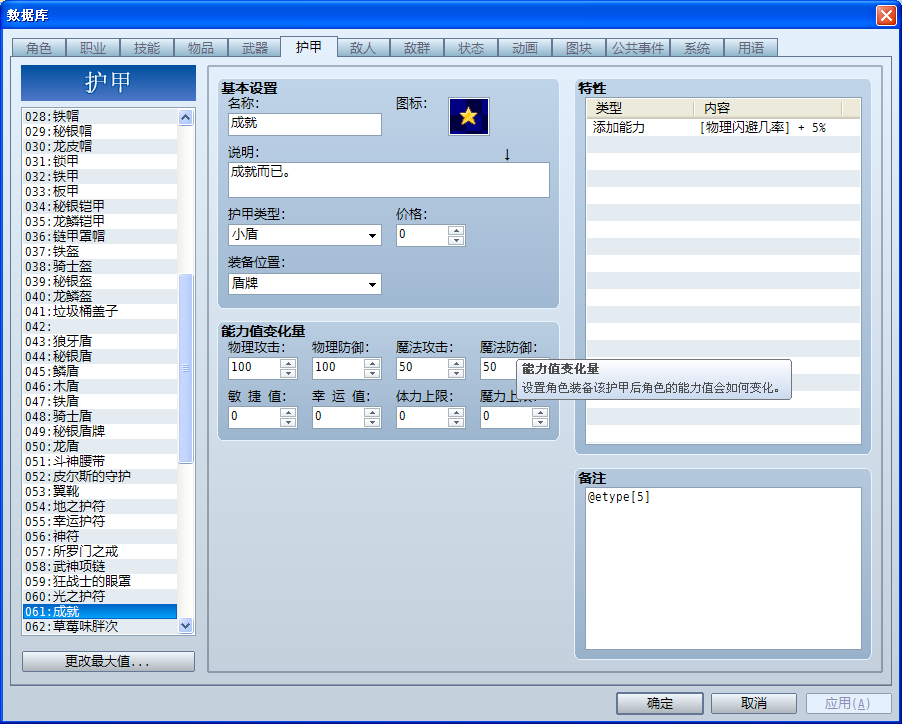The image size is (902, 724).
Task: Select 028:铁帽 in the armor list
Action: click(100, 116)
